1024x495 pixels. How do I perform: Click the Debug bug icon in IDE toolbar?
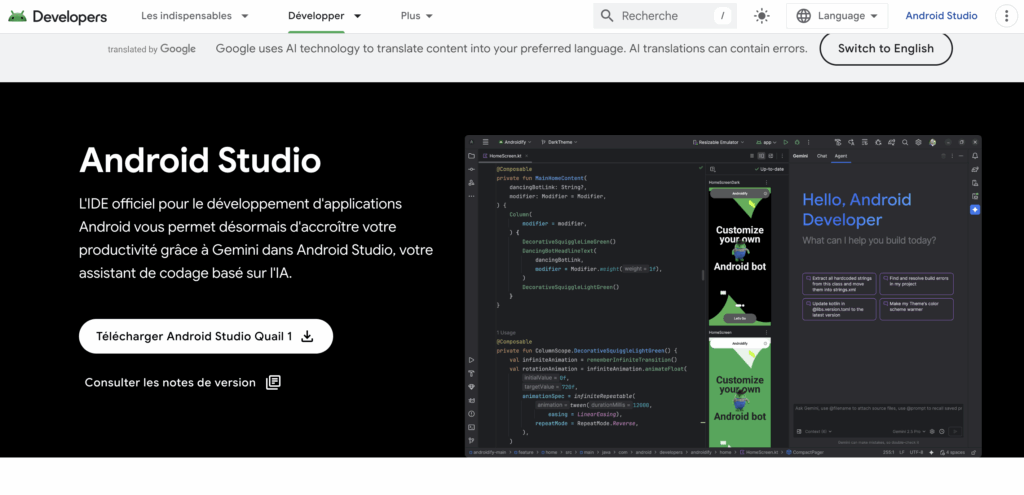click(x=797, y=142)
